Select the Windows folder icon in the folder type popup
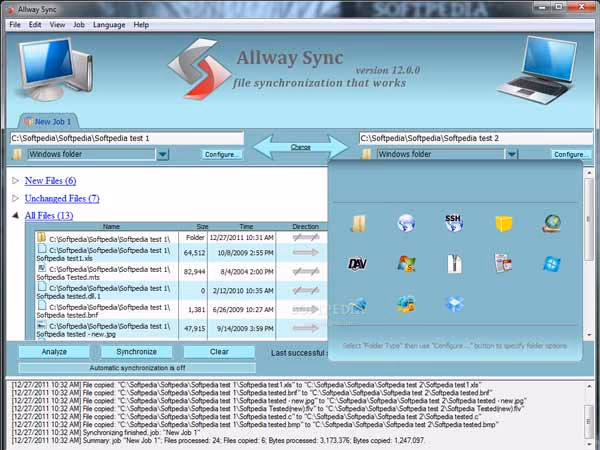The image size is (600, 450). point(359,223)
